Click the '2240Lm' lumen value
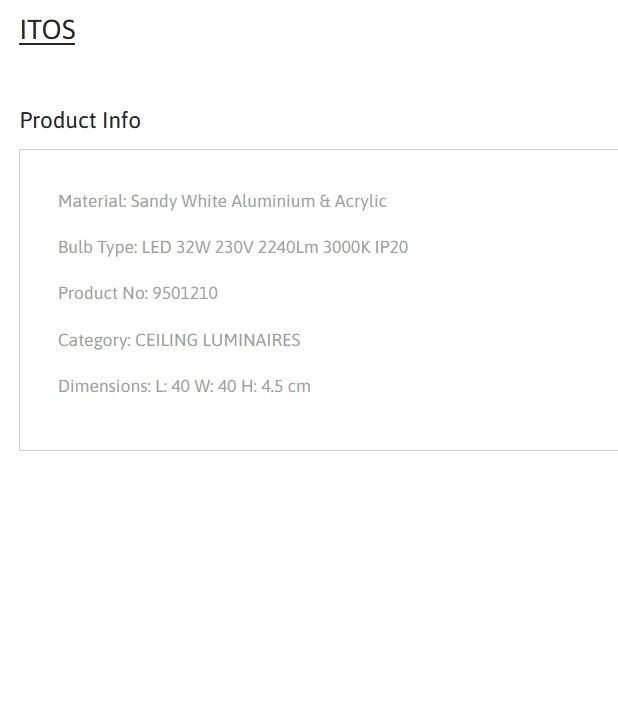This screenshot has width=618, height=727. (x=288, y=247)
